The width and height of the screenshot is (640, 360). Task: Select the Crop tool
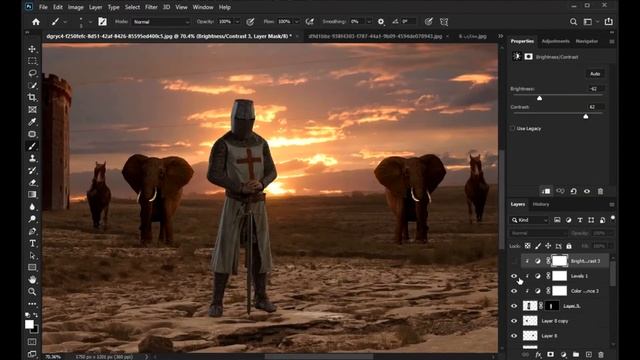tap(32, 98)
